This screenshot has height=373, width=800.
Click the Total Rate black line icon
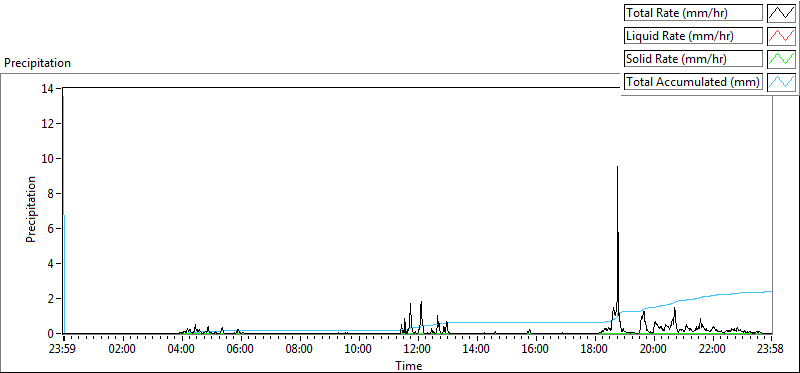(781, 13)
